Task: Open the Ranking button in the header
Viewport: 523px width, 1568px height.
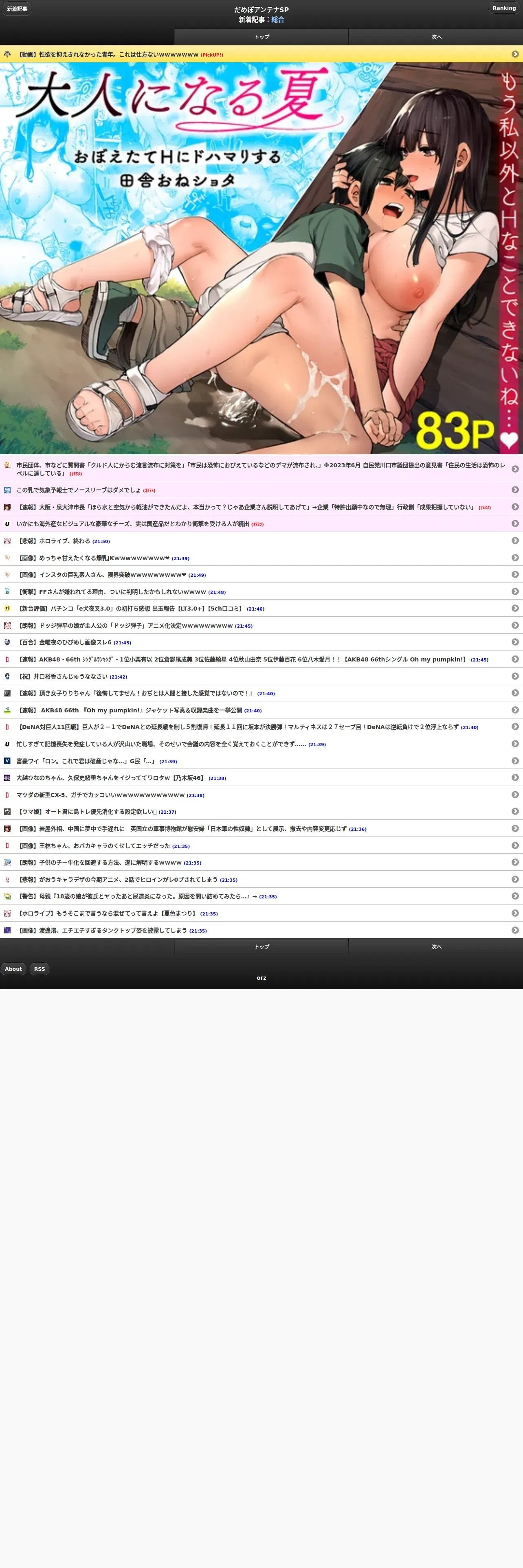Action: (504, 8)
